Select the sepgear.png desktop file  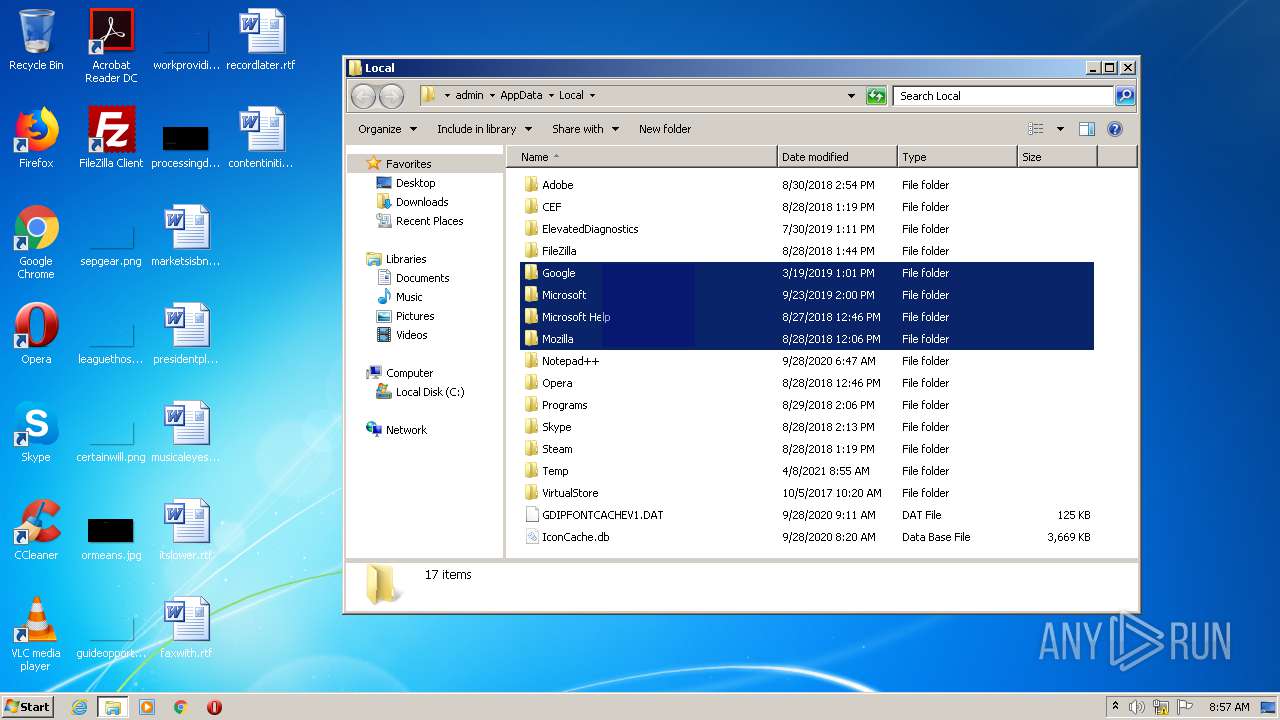tap(111, 244)
